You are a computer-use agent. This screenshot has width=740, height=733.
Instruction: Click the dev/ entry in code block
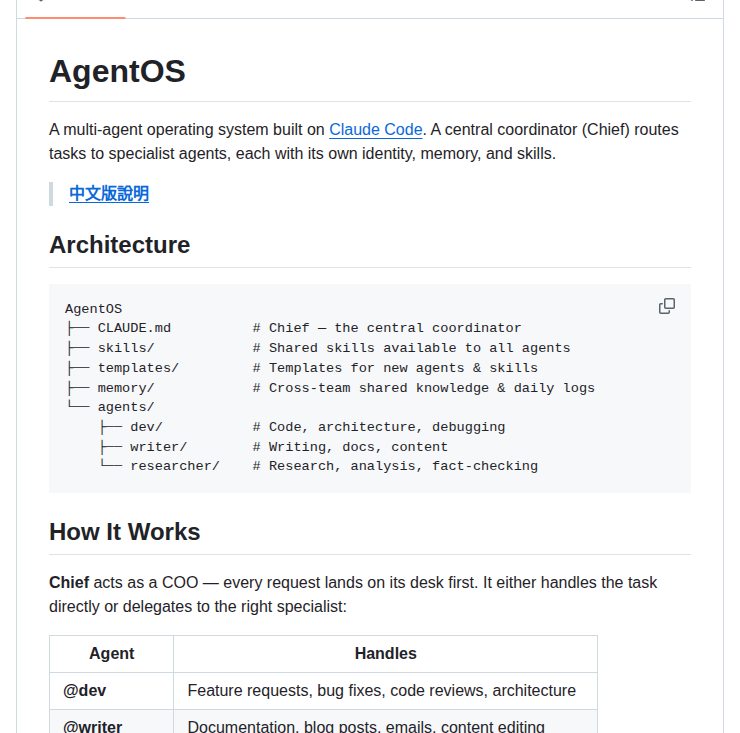tap(146, 427)
